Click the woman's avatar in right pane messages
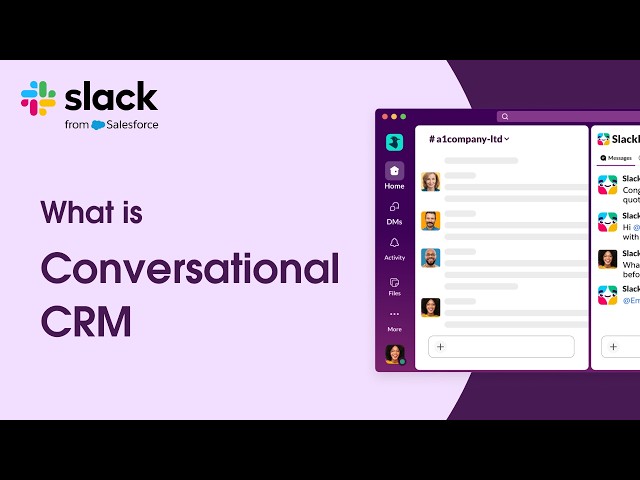640x480 pixels. point(607,259)
